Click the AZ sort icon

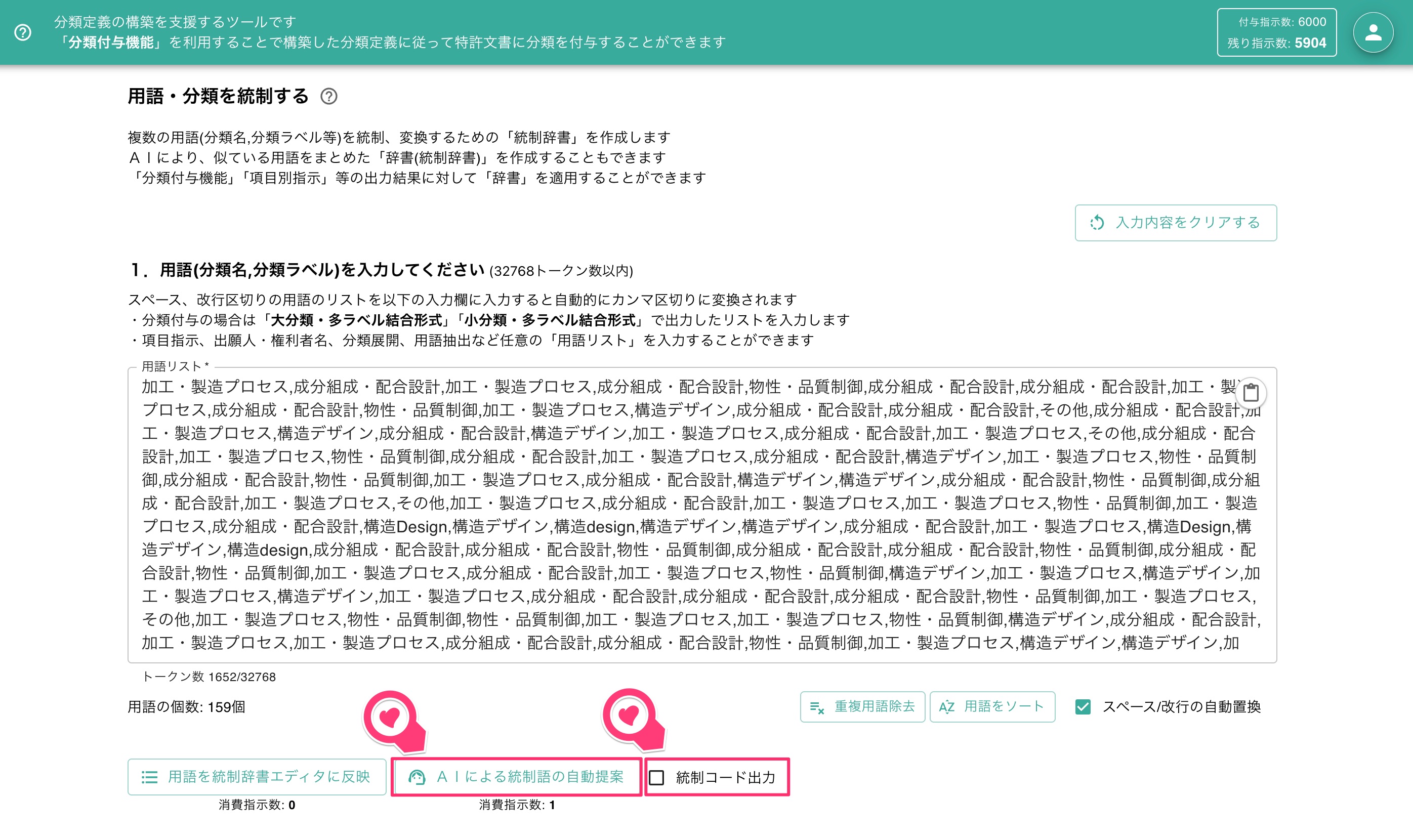point(946,706)
